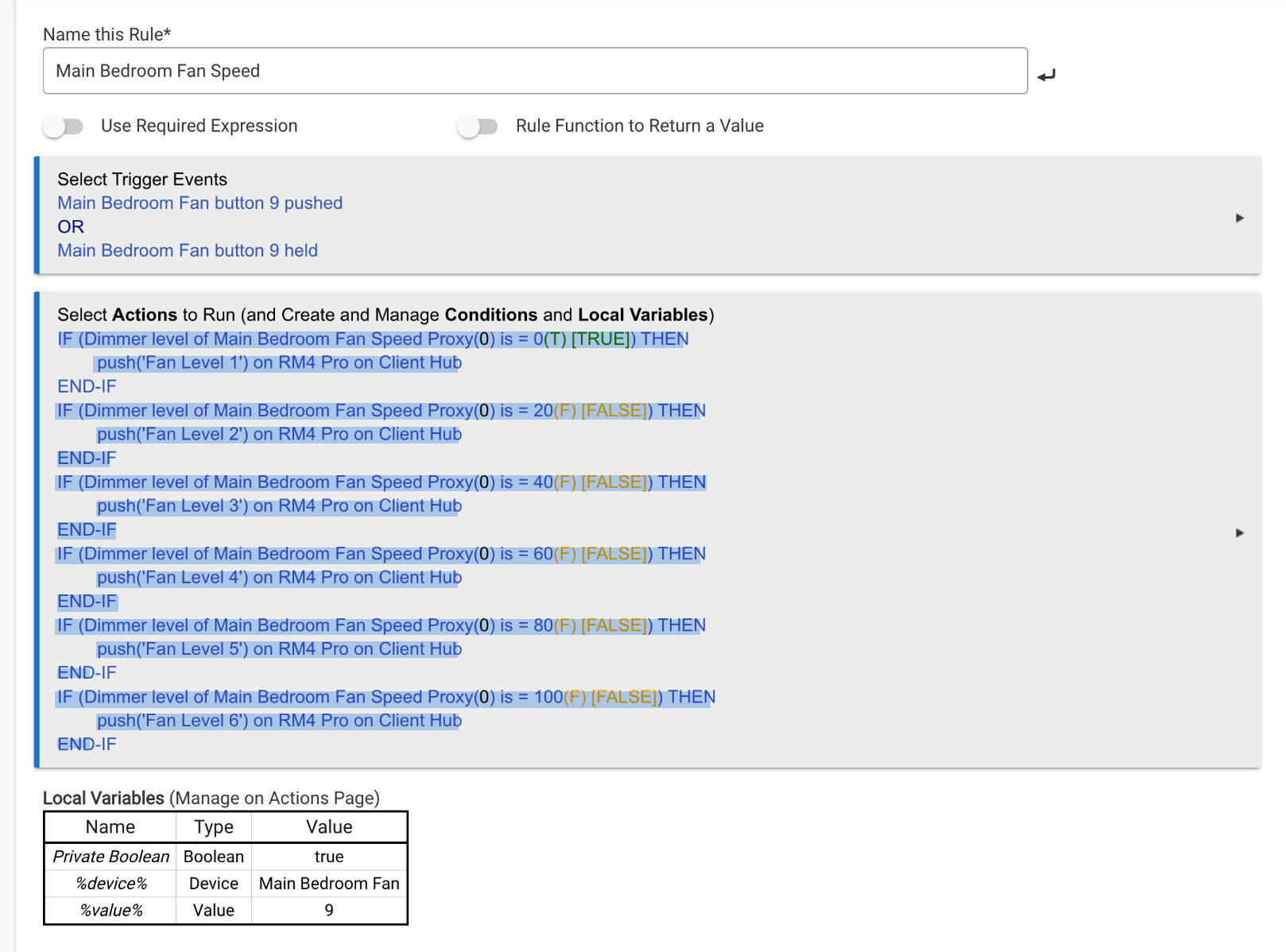Click the rule name input field

tap(534, 71)
